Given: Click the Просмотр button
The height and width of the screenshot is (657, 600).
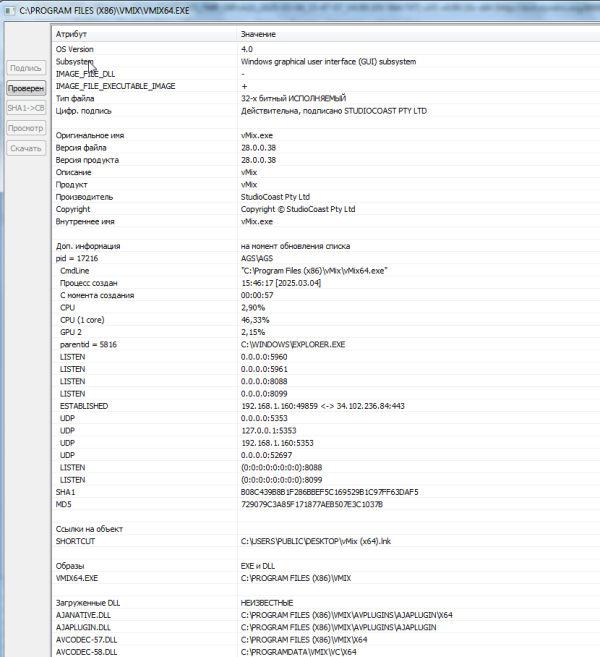Looking at the screenshot, I should click(x=26, y=128).
